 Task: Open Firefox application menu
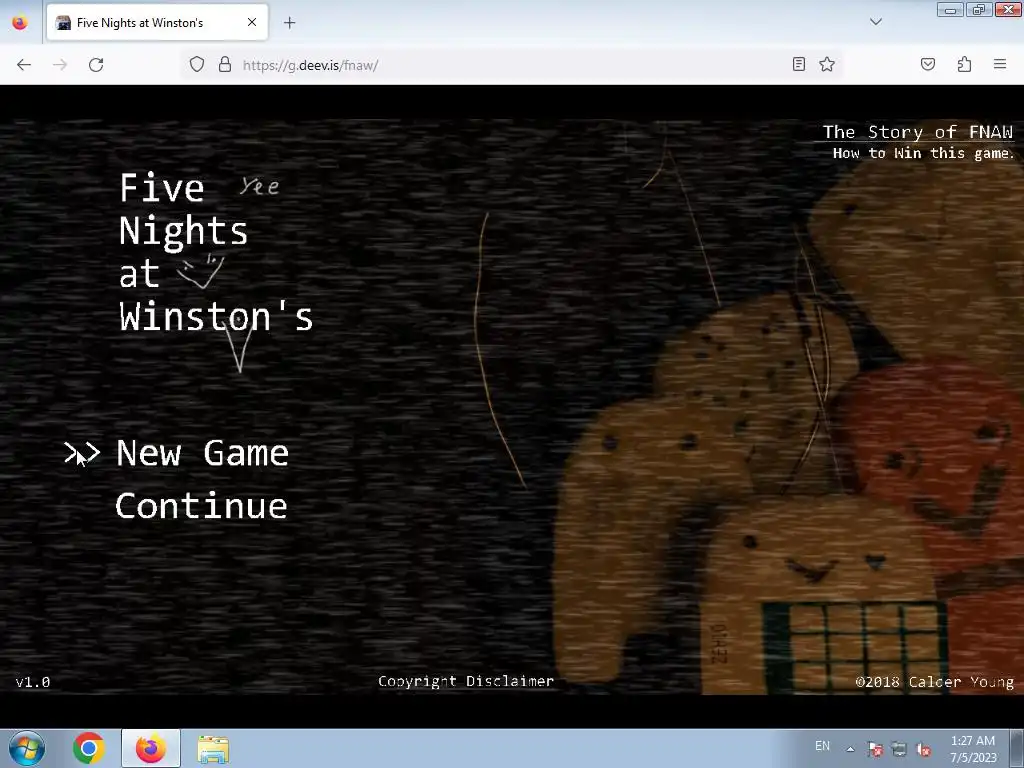point(1000,64)
